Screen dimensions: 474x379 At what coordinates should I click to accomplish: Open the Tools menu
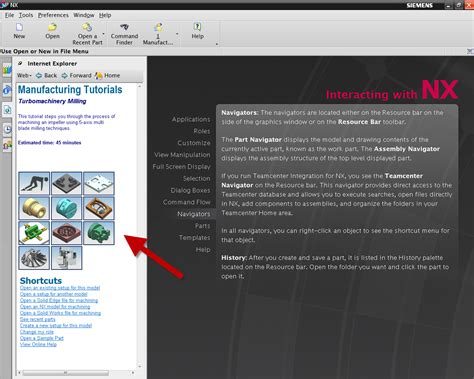pyautogui.click(x=26, y=15)
